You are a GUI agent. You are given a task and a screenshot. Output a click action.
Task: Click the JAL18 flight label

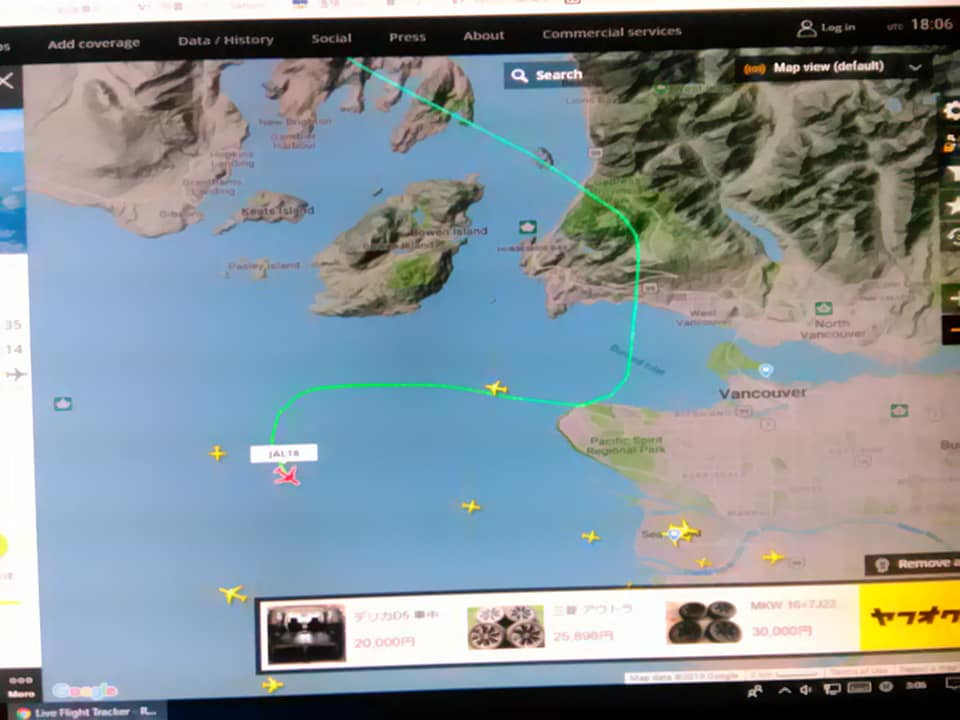[283, 453]
